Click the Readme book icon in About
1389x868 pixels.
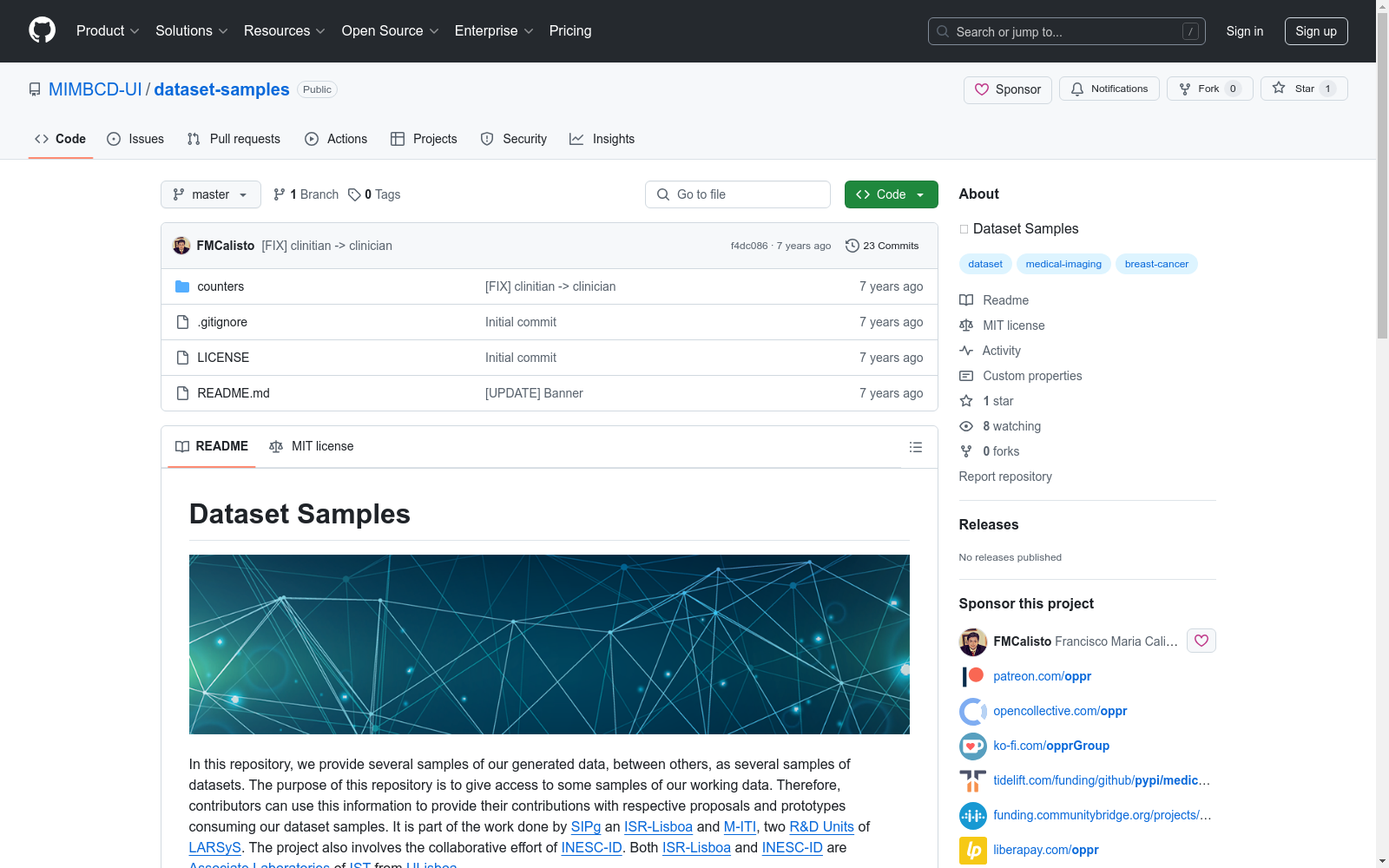966,300
